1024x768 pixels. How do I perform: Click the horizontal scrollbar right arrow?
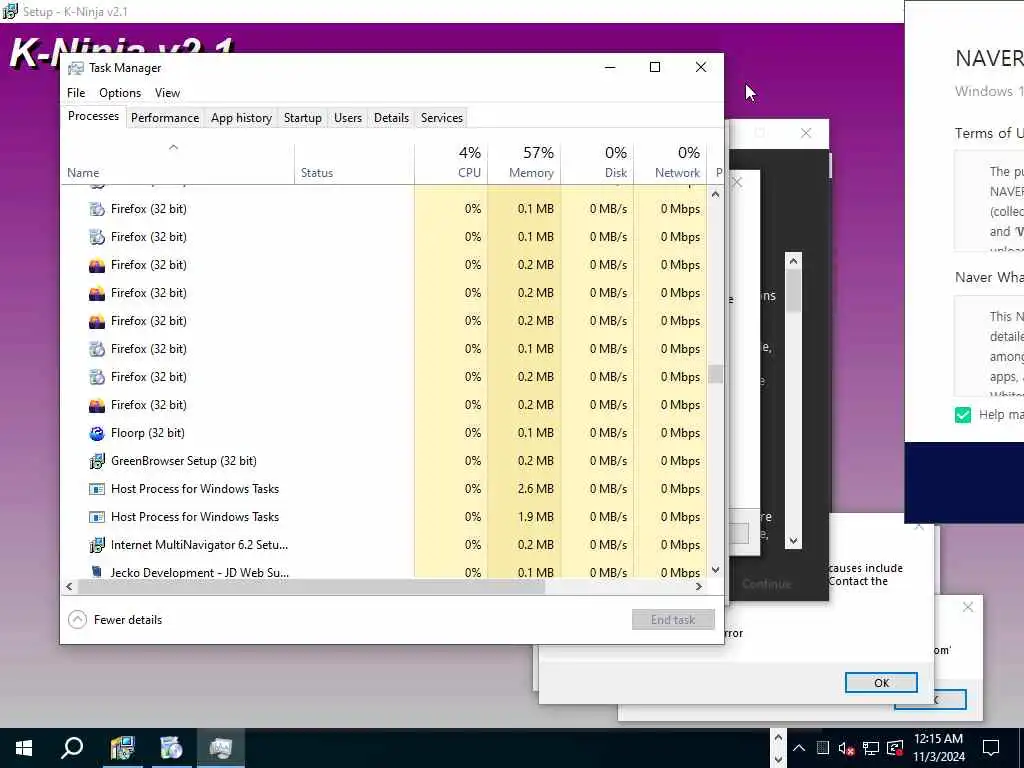click(x=699, y=586)
